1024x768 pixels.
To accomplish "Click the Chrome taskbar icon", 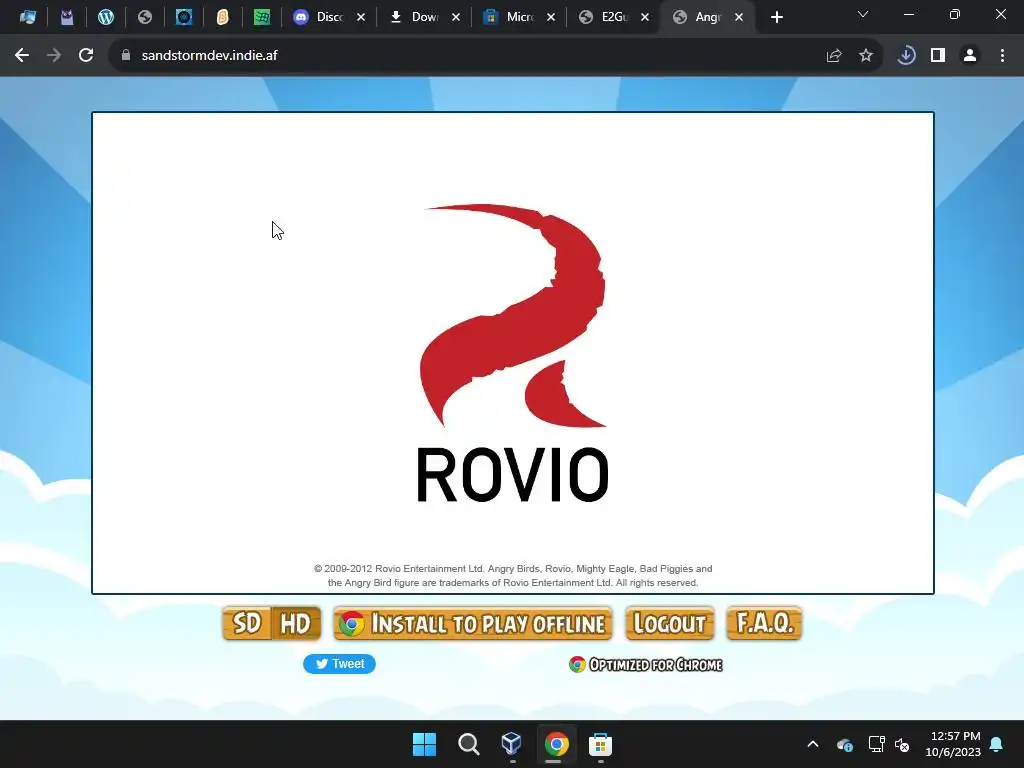I will (x=556, y=744).
